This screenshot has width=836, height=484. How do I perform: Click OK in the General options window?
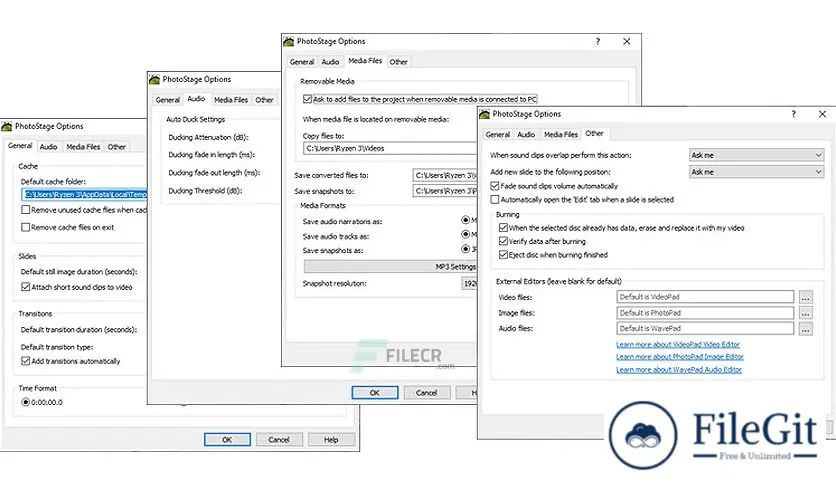pos(227,440)
